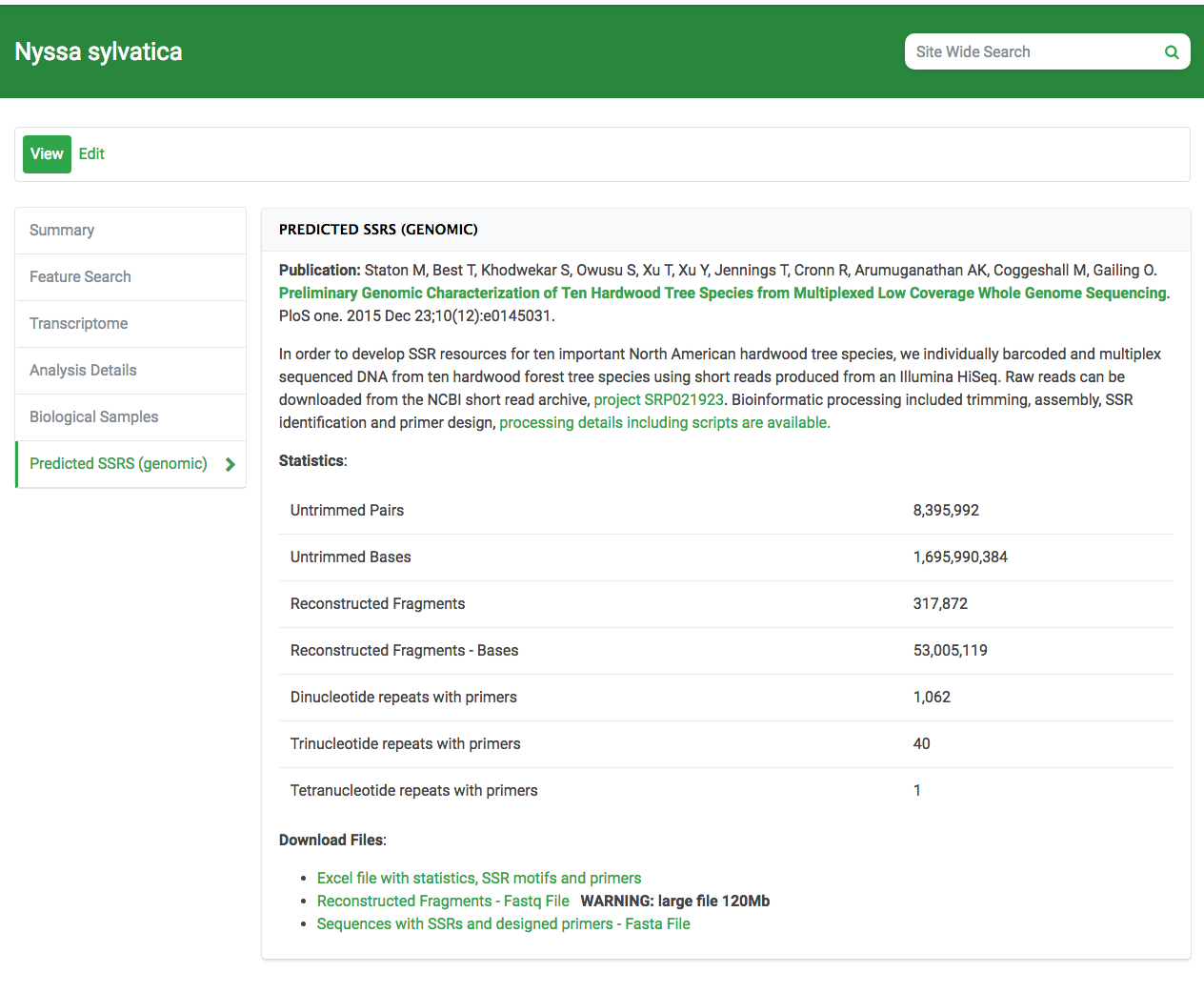Click the search magnifier icon
1204x993 pixels.
click(x=1171, y=51)
